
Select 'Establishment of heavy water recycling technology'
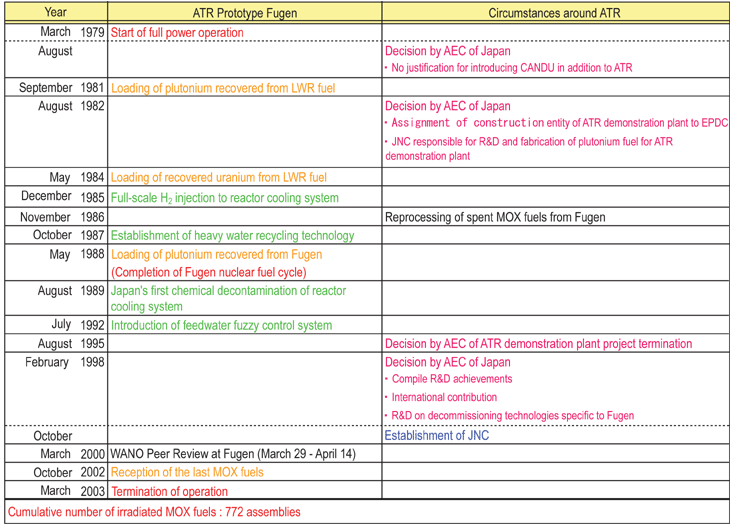point(232,236)
